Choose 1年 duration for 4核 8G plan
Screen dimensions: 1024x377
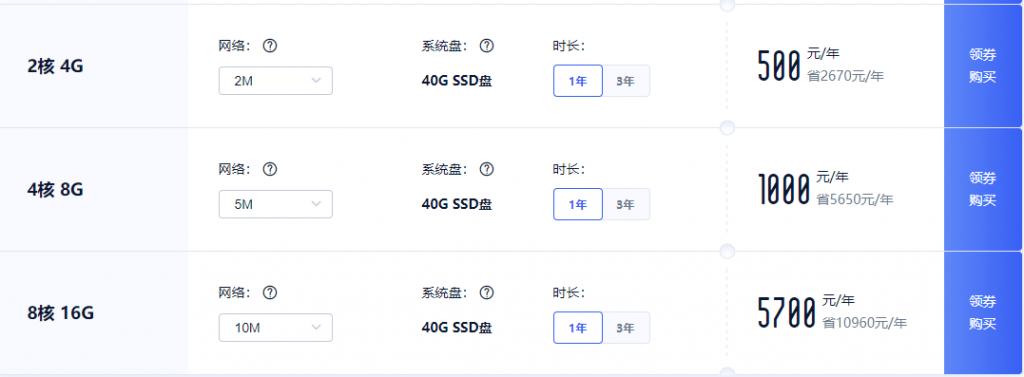pos(578,205)
